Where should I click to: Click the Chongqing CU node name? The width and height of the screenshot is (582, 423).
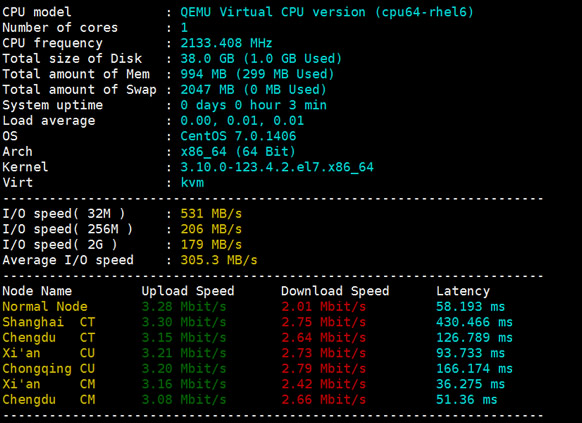pyautogui.click(x=49, y=369)
